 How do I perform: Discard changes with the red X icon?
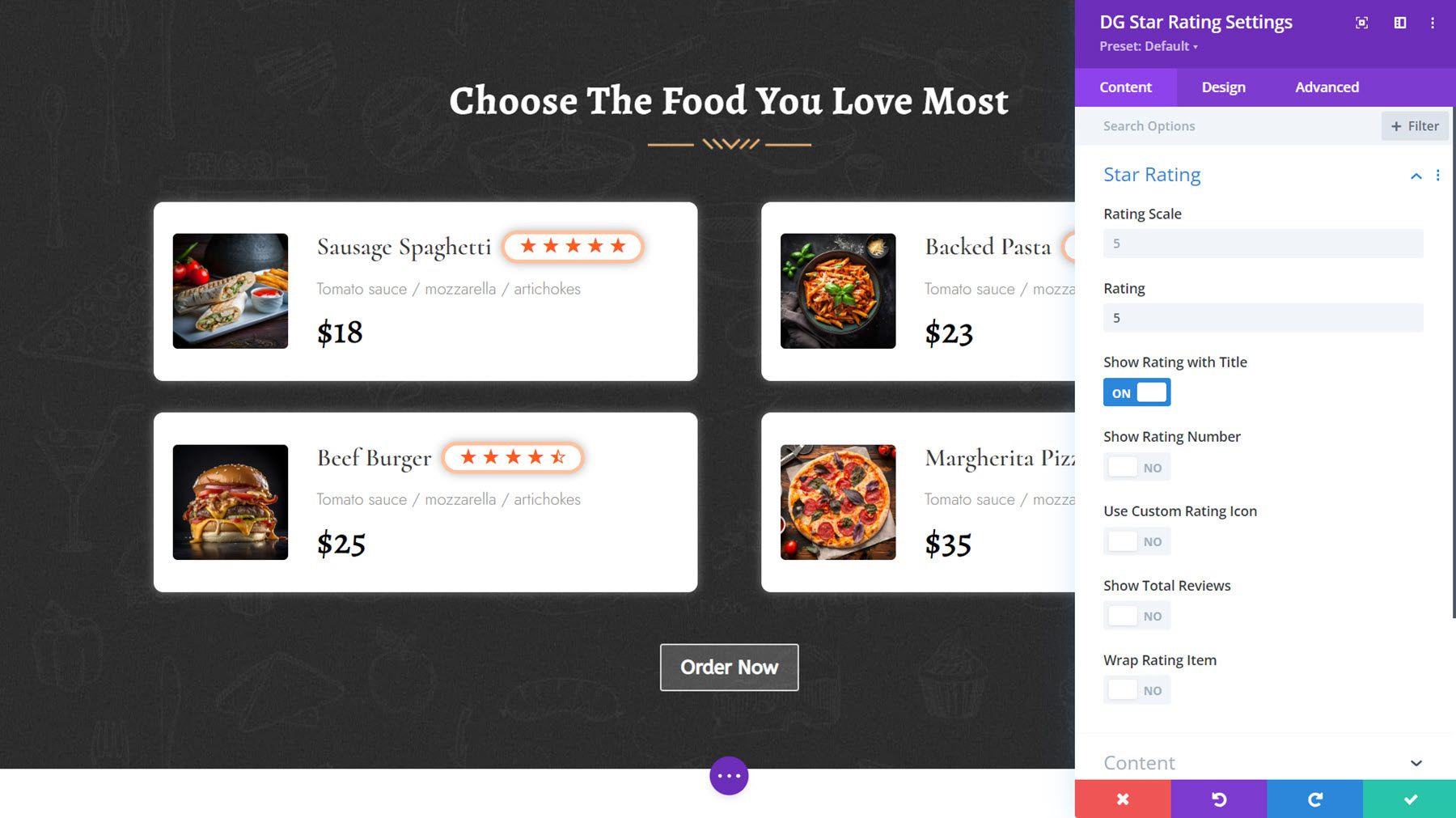pyautogui.click(x=1123, y=799)
